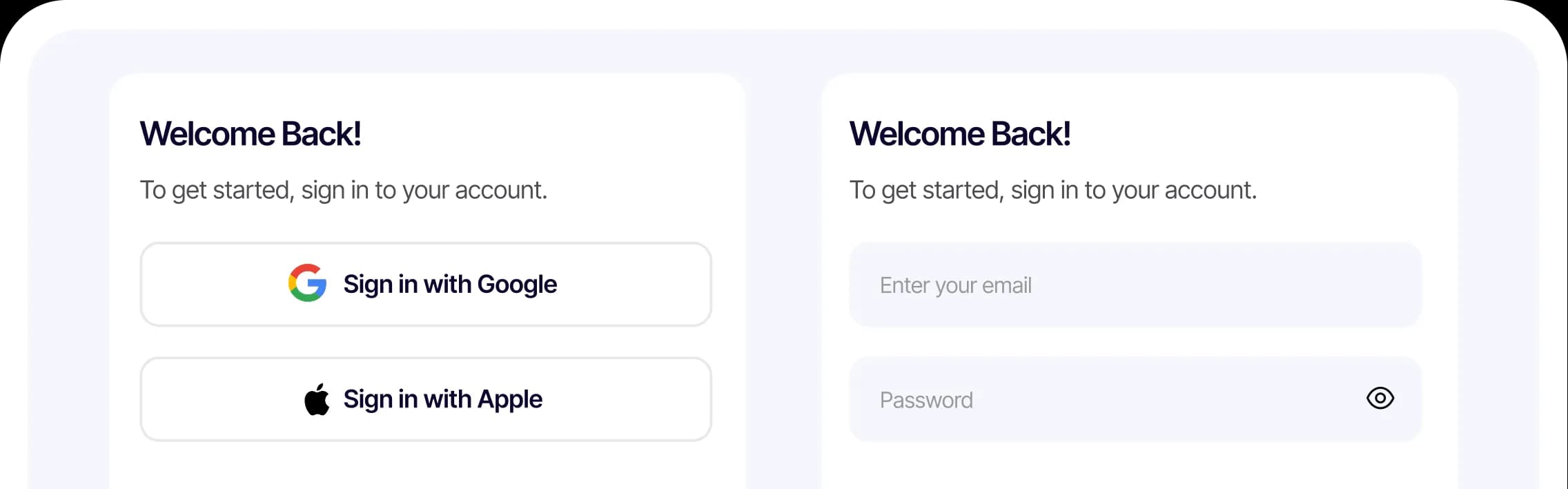Click the "Password" placeholder text
This screenshot has height=489, width=1568.
[925, 400]
